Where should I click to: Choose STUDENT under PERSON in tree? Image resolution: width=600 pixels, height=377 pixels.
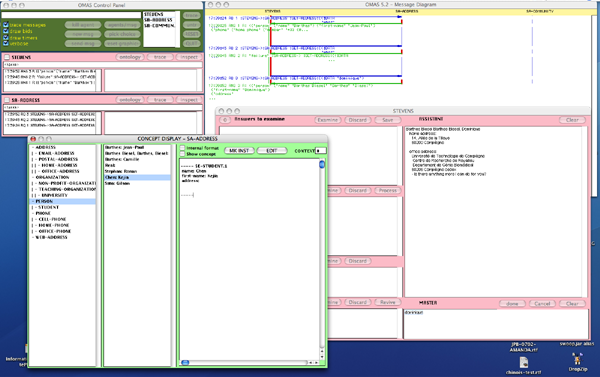pyautogui.click(x=48, y=207)
